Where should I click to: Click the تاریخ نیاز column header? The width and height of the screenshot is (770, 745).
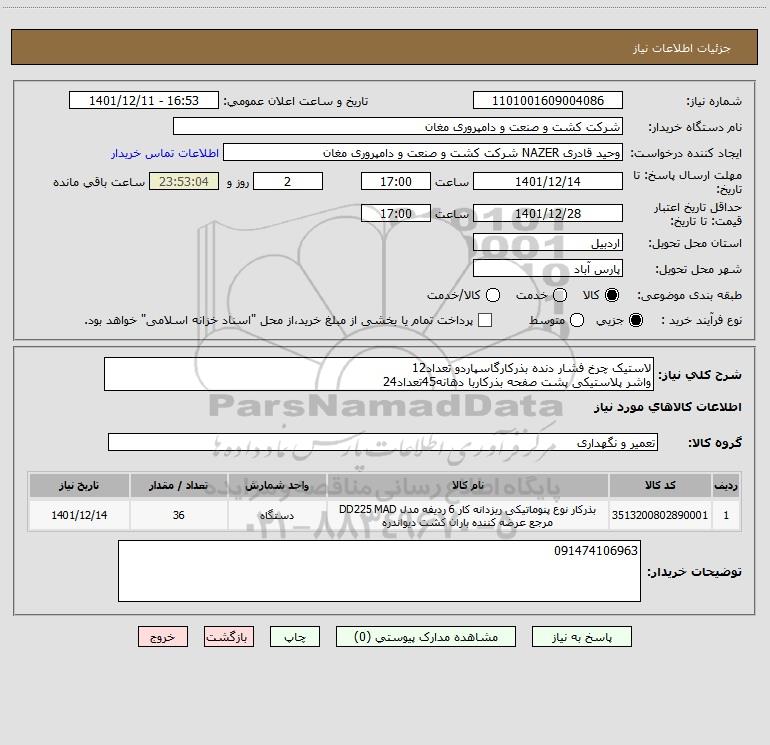point(79,486)
